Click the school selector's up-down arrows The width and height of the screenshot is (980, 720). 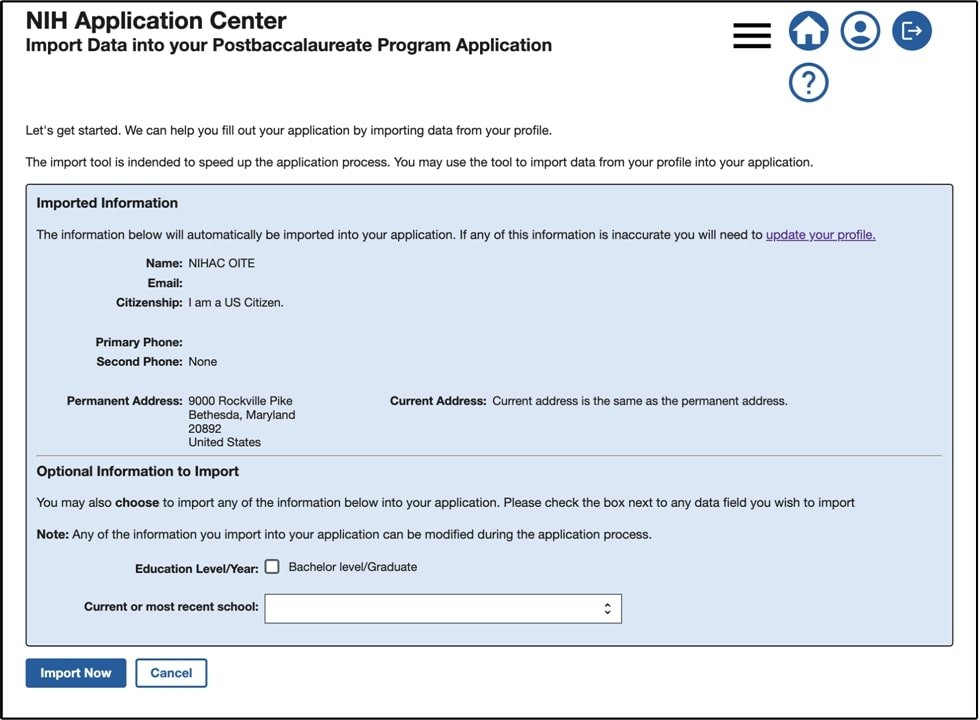click(607, 608)
